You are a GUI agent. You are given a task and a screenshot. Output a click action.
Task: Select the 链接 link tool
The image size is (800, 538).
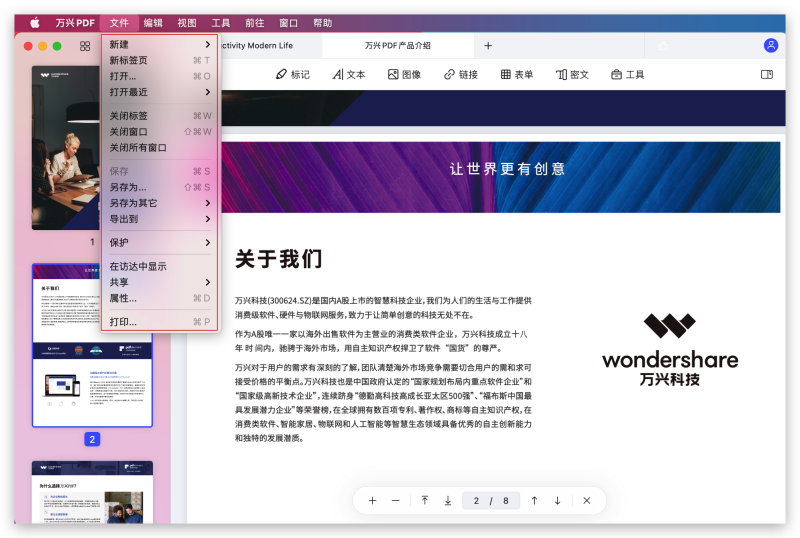click(x=461, y=75)
